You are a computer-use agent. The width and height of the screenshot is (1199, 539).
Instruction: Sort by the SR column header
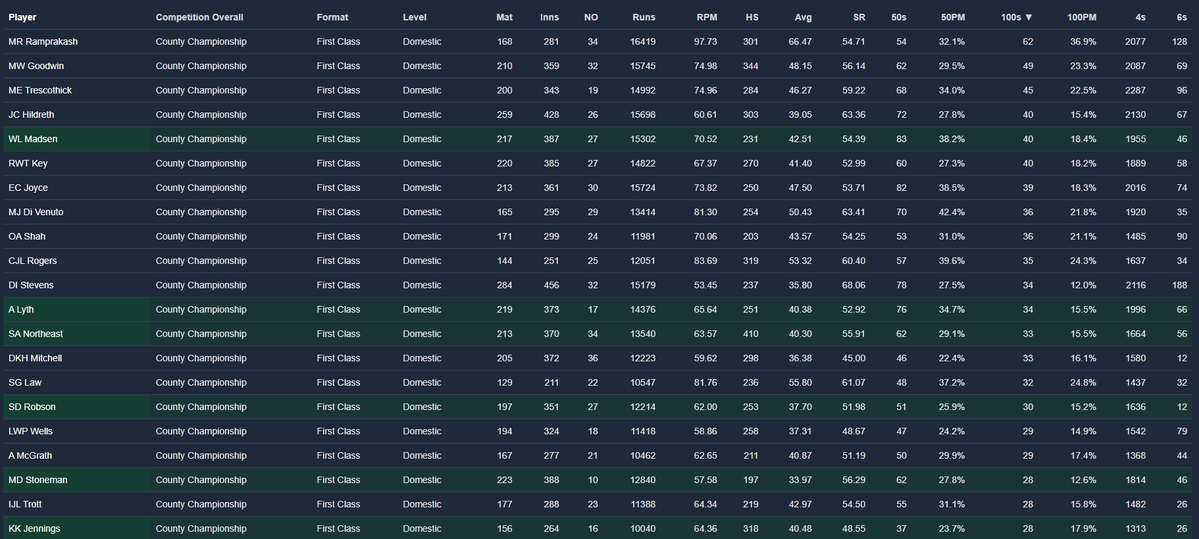859,17
